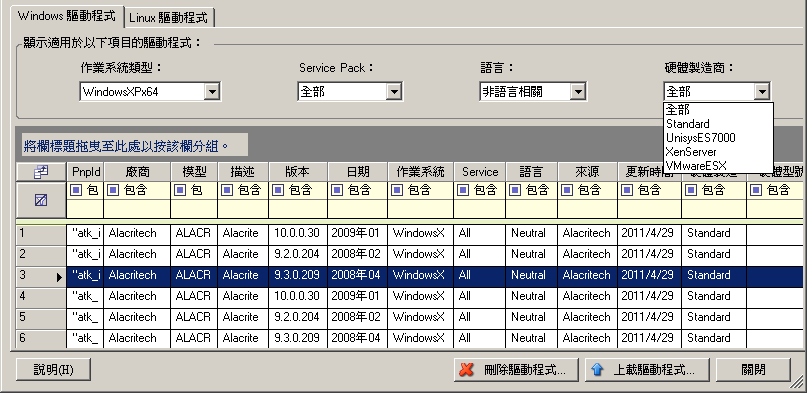
Task: Collapse the 硬體製造商 dropdown arrow
Action: tap(762, 92)
